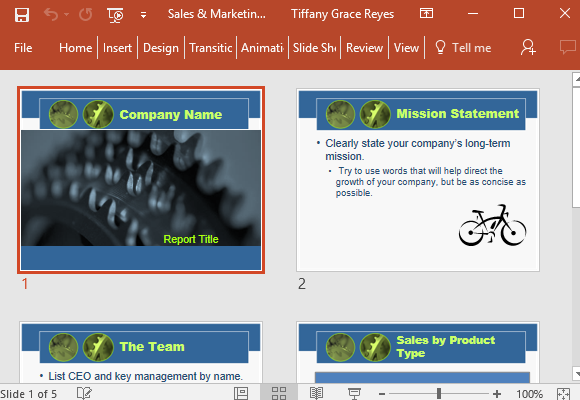Click the Tell me search box
This screenshot has width=580, height=400.
pos(464,48)
